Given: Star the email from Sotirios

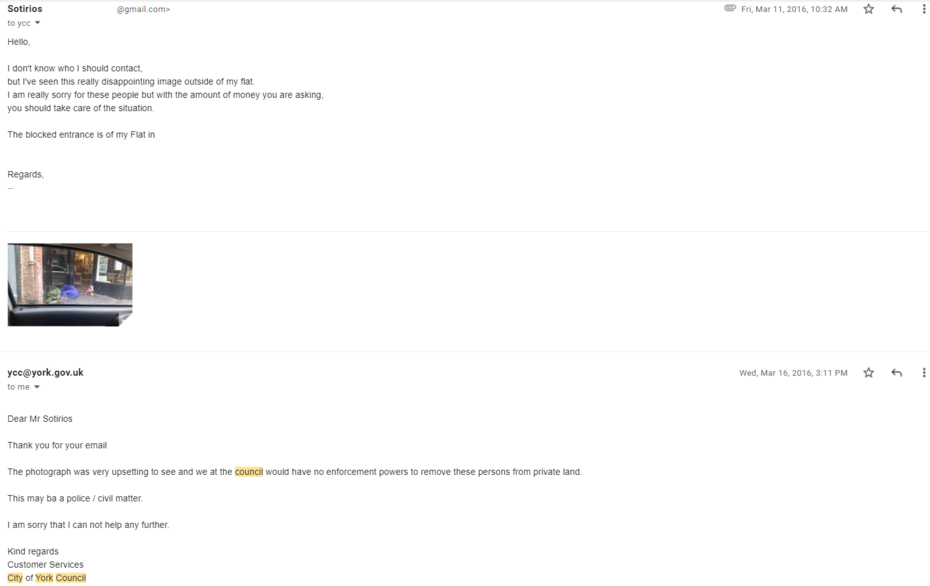Looking at the screenshot, I should coord(868,9).
